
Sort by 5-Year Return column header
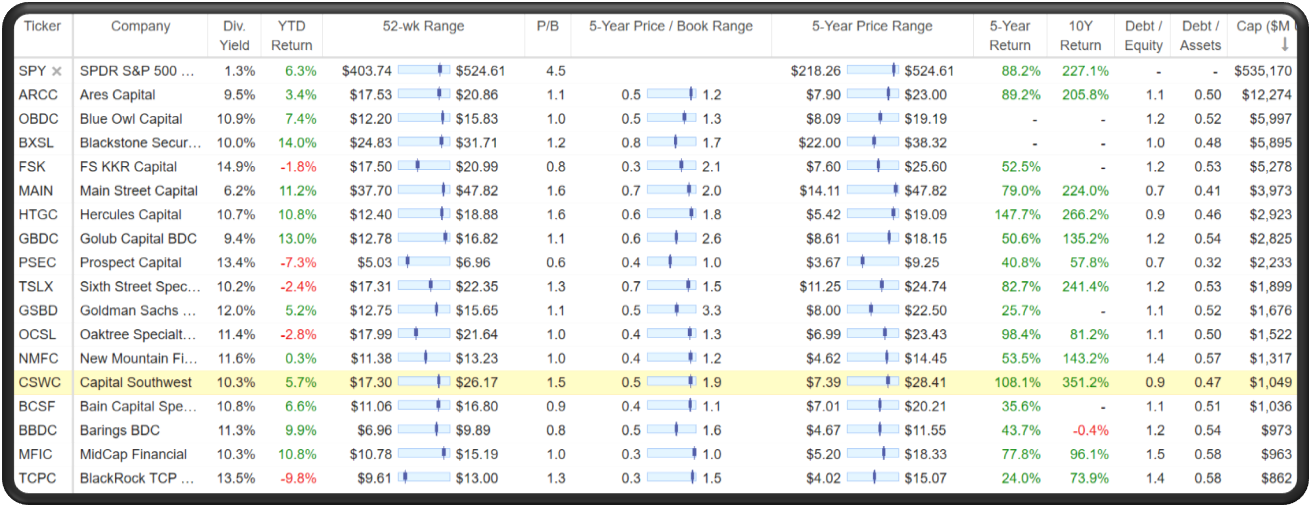tap(1010, 35)
